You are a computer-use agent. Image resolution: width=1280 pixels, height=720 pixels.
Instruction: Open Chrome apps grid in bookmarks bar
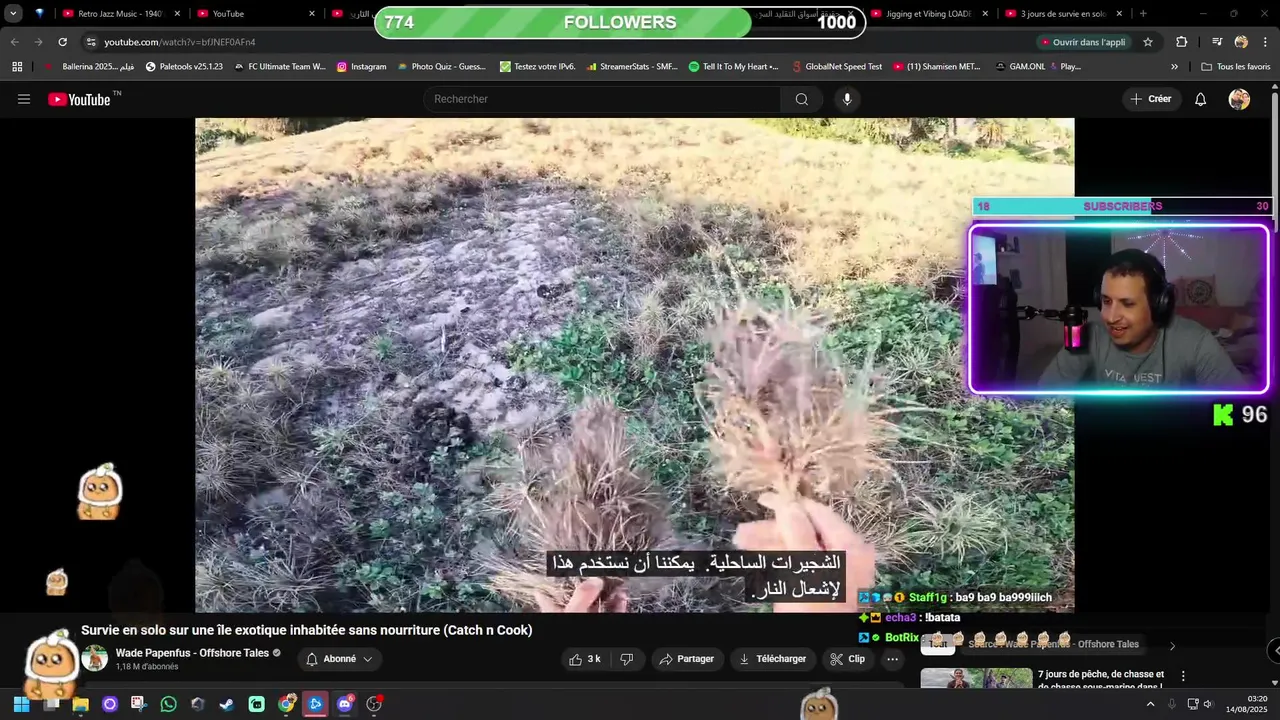[x=17, y=67]
